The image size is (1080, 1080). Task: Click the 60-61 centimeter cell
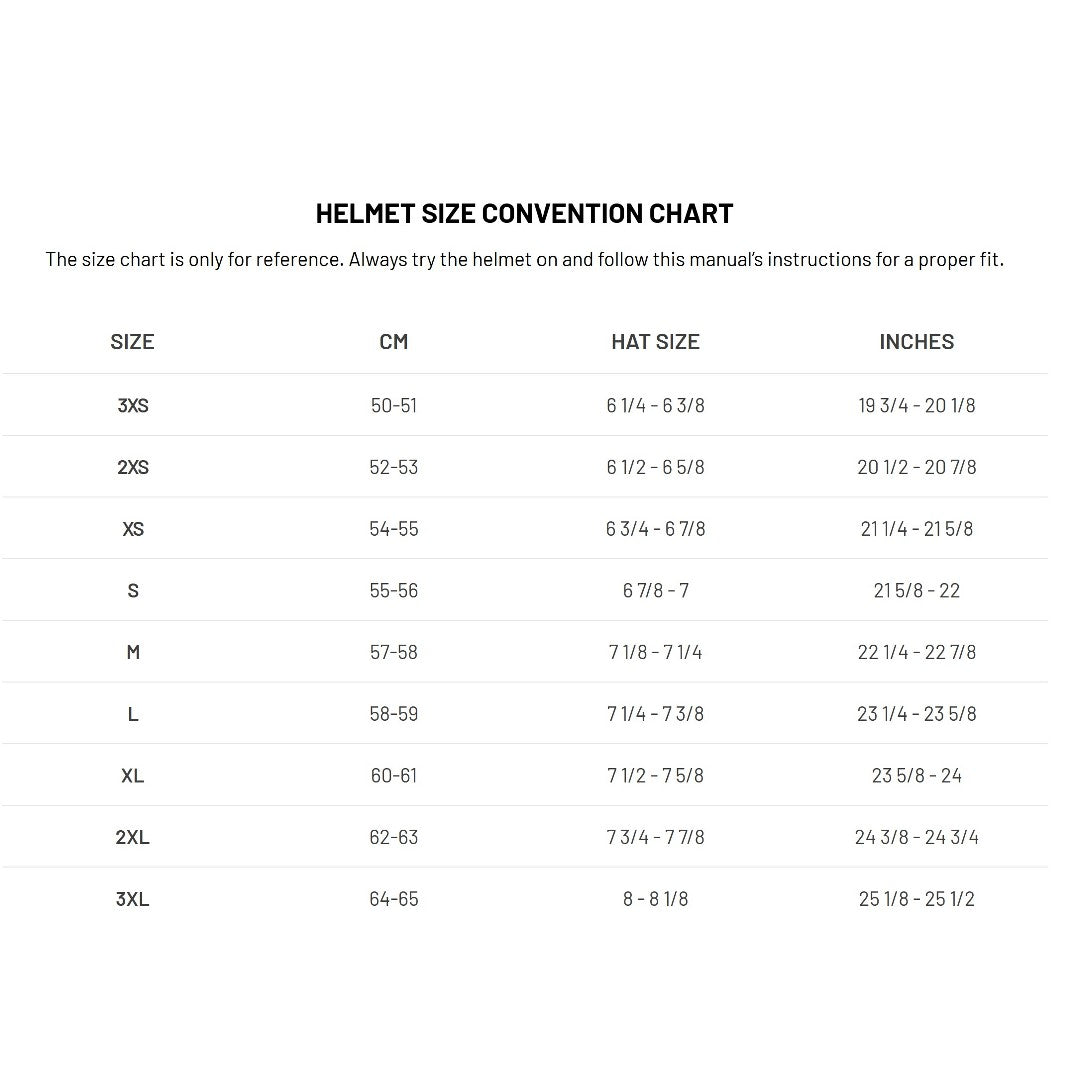(x=394, y=776)
